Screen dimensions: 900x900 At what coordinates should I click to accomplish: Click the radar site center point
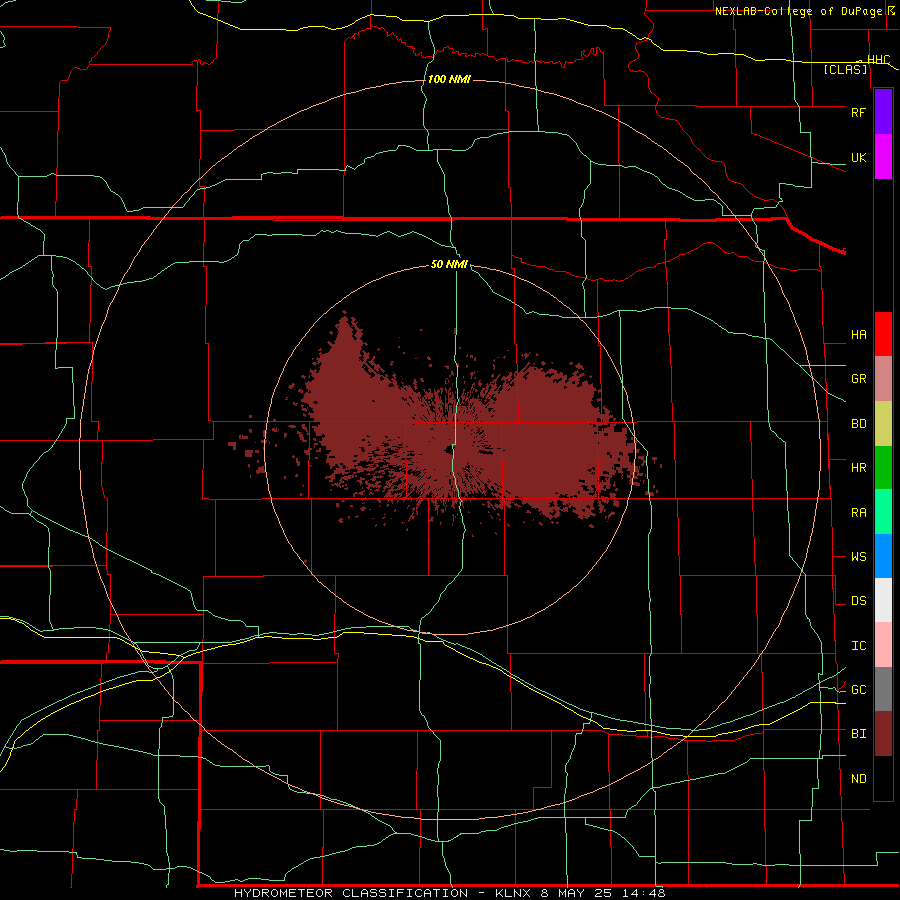pos(449,450)
